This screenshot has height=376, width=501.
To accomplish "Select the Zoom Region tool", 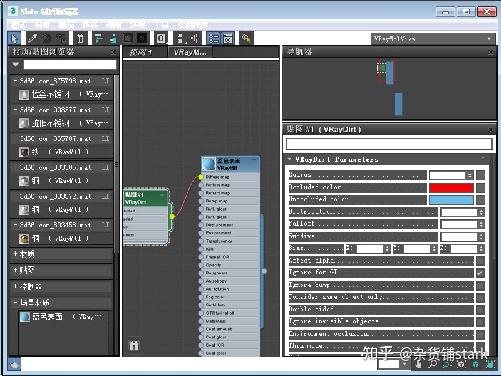I will 447,364.
